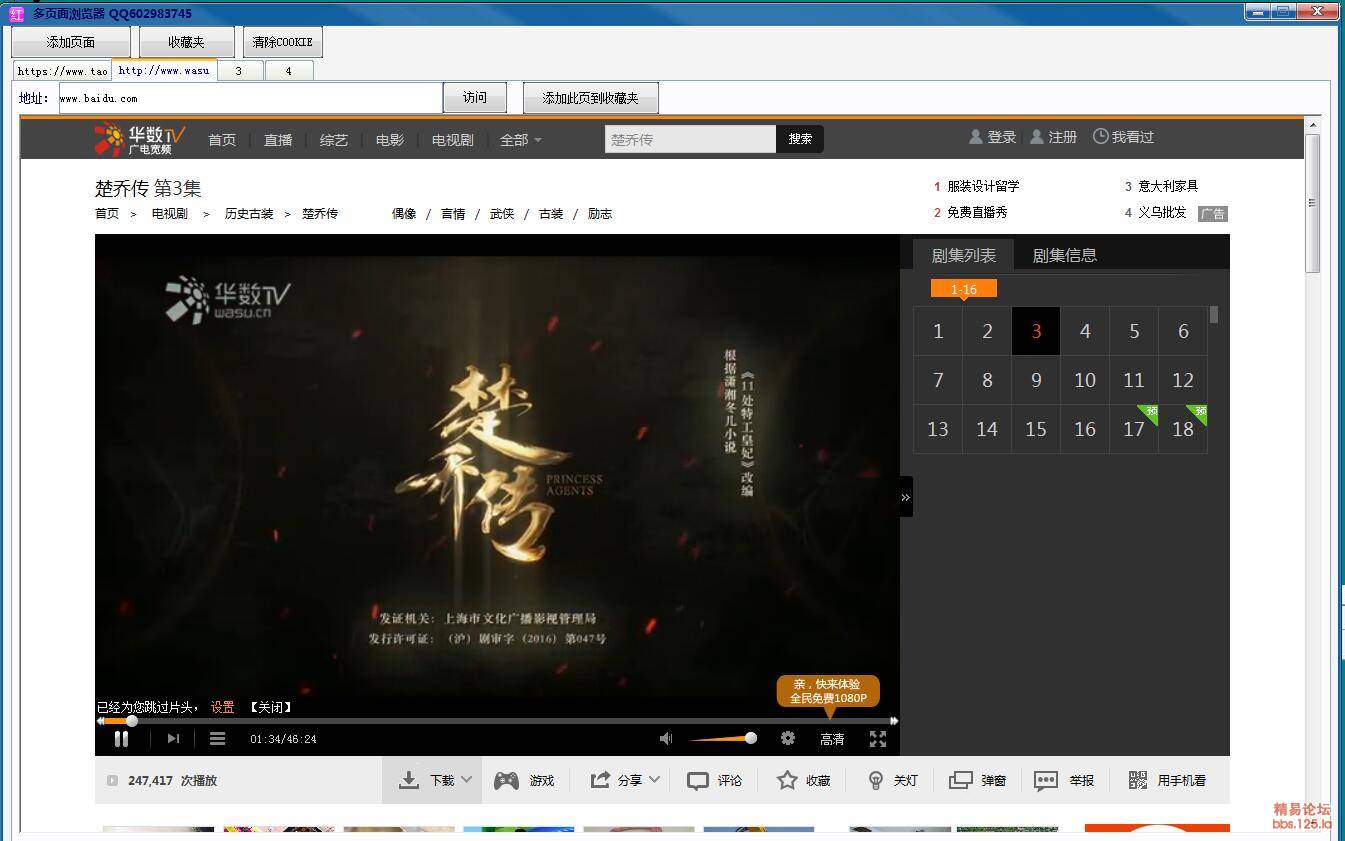1345x841 pixels.
Task: Open 服装设计留学 ad link
Action: click(983, 186)
